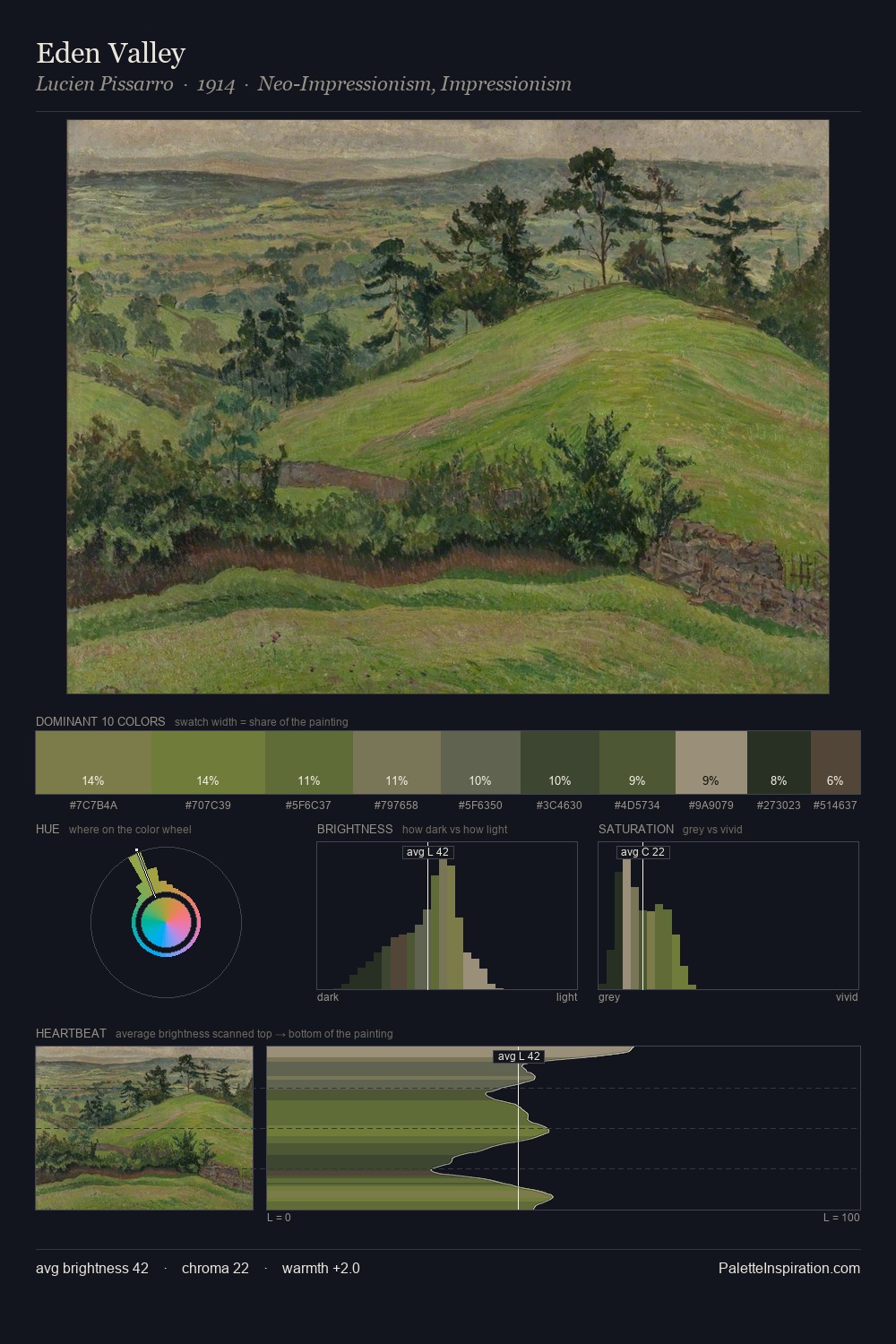Screen dimensions: 896x1344
Task: Select the #797658 color swatch
Action: (397, 762)
